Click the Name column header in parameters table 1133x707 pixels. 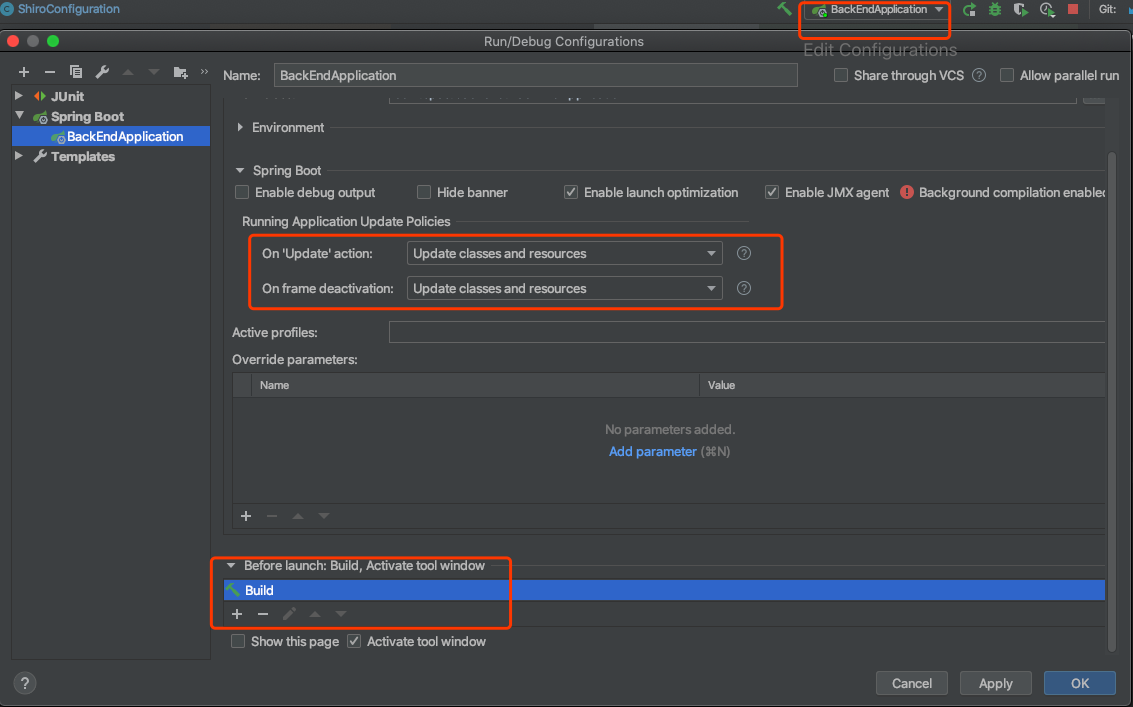(x=475, y=385)
